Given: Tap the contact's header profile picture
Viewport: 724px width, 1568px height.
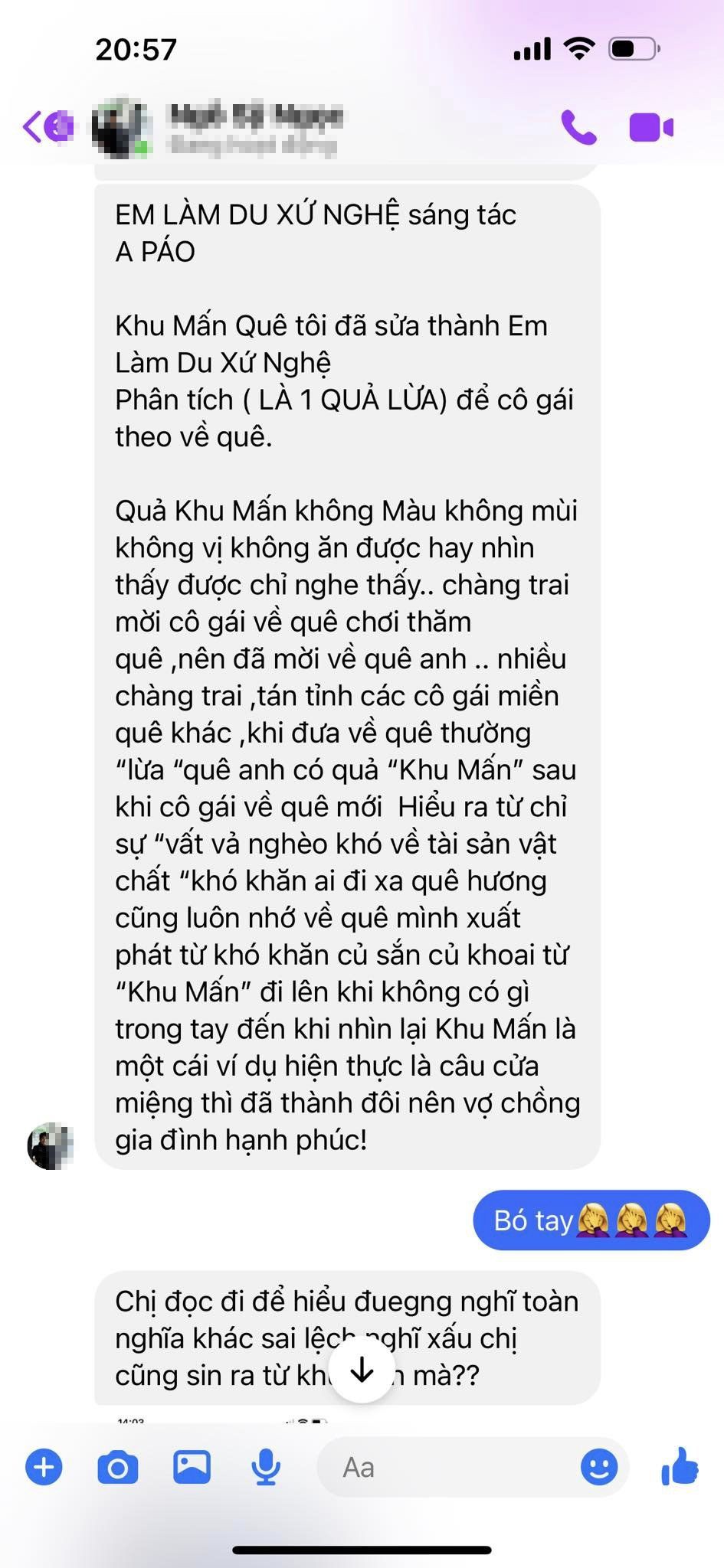Looking at the screenshot, I should pos(121,128).
